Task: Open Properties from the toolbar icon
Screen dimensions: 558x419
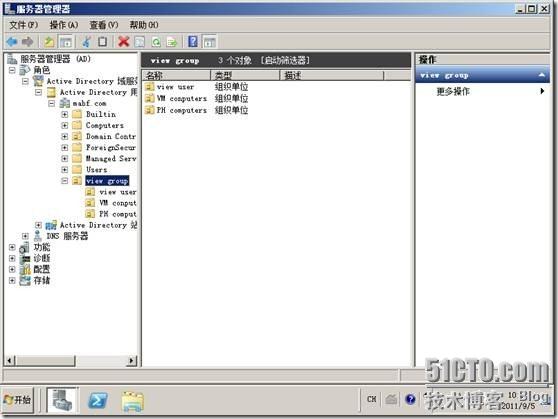Action: point(140,42)
